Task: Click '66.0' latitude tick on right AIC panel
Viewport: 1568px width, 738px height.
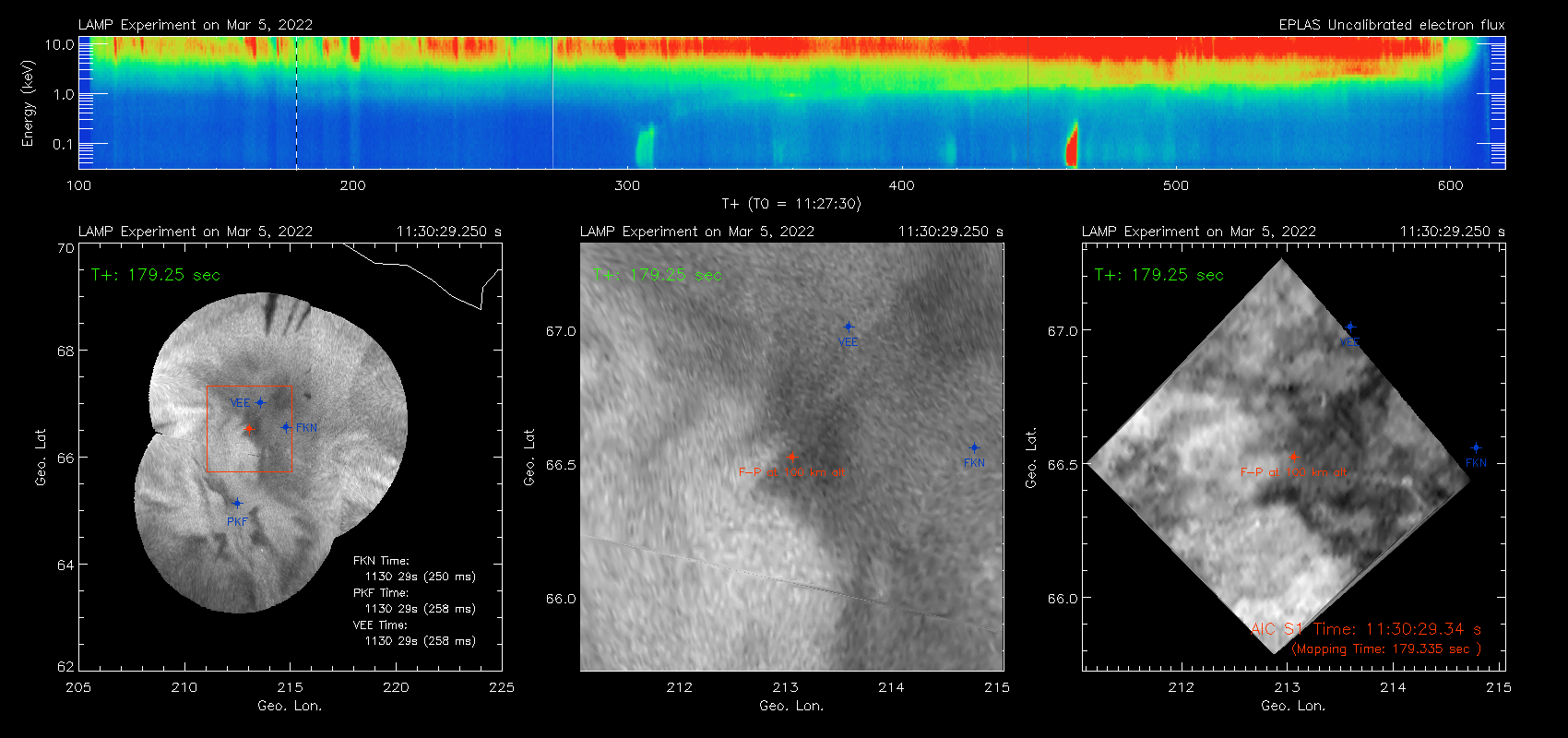Action: (x=1063, y=599)
